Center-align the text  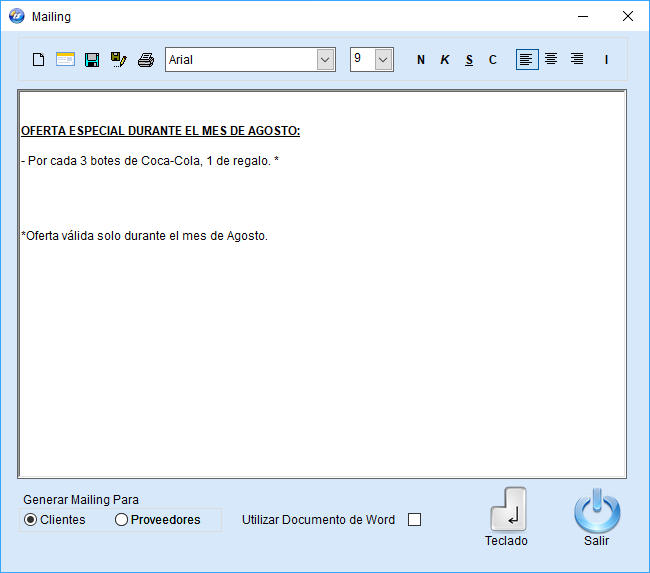click(x=551, y=59)
